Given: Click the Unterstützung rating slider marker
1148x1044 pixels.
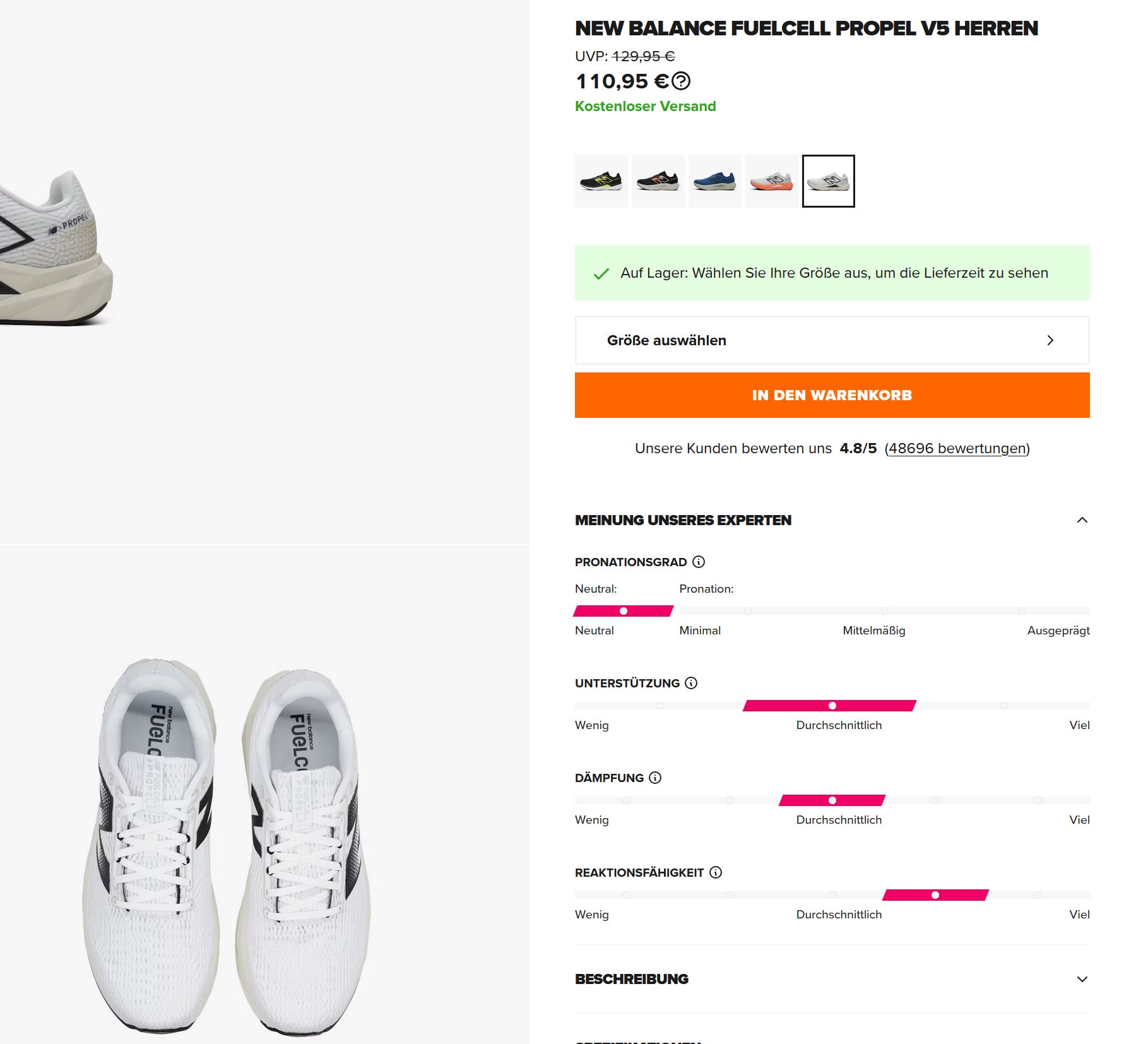Looking at the screenshot, I should coord(832,706).
